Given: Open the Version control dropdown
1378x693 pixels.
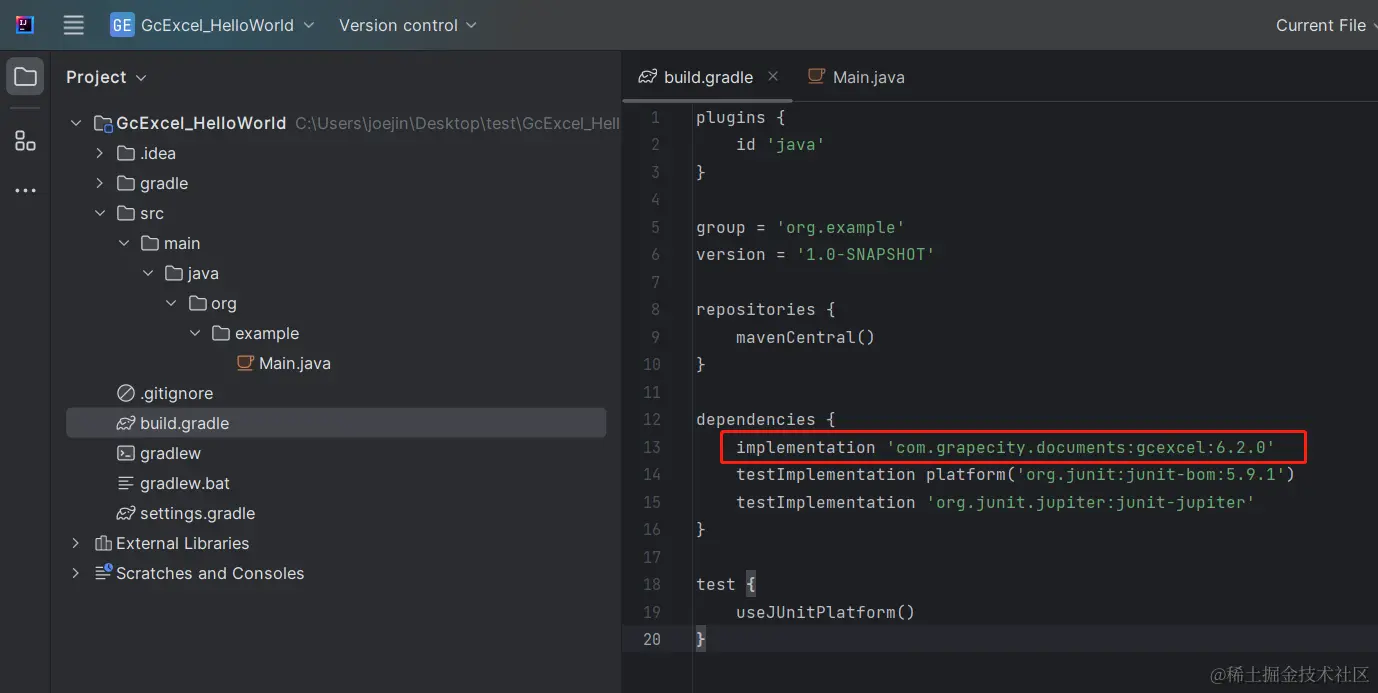Looking at the screenshot, I should [408, 25].
